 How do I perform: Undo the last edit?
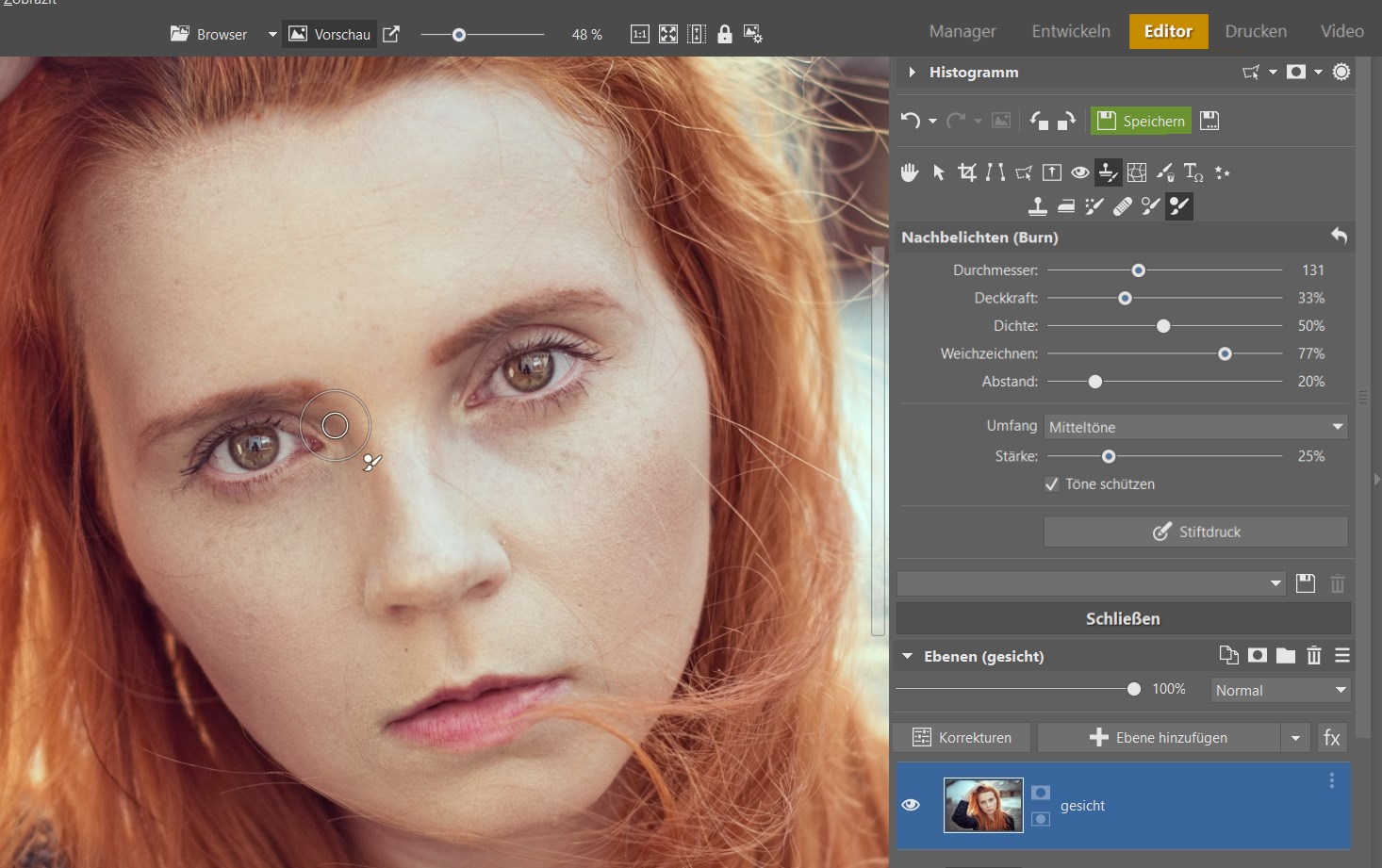click(x=910, y=121)
